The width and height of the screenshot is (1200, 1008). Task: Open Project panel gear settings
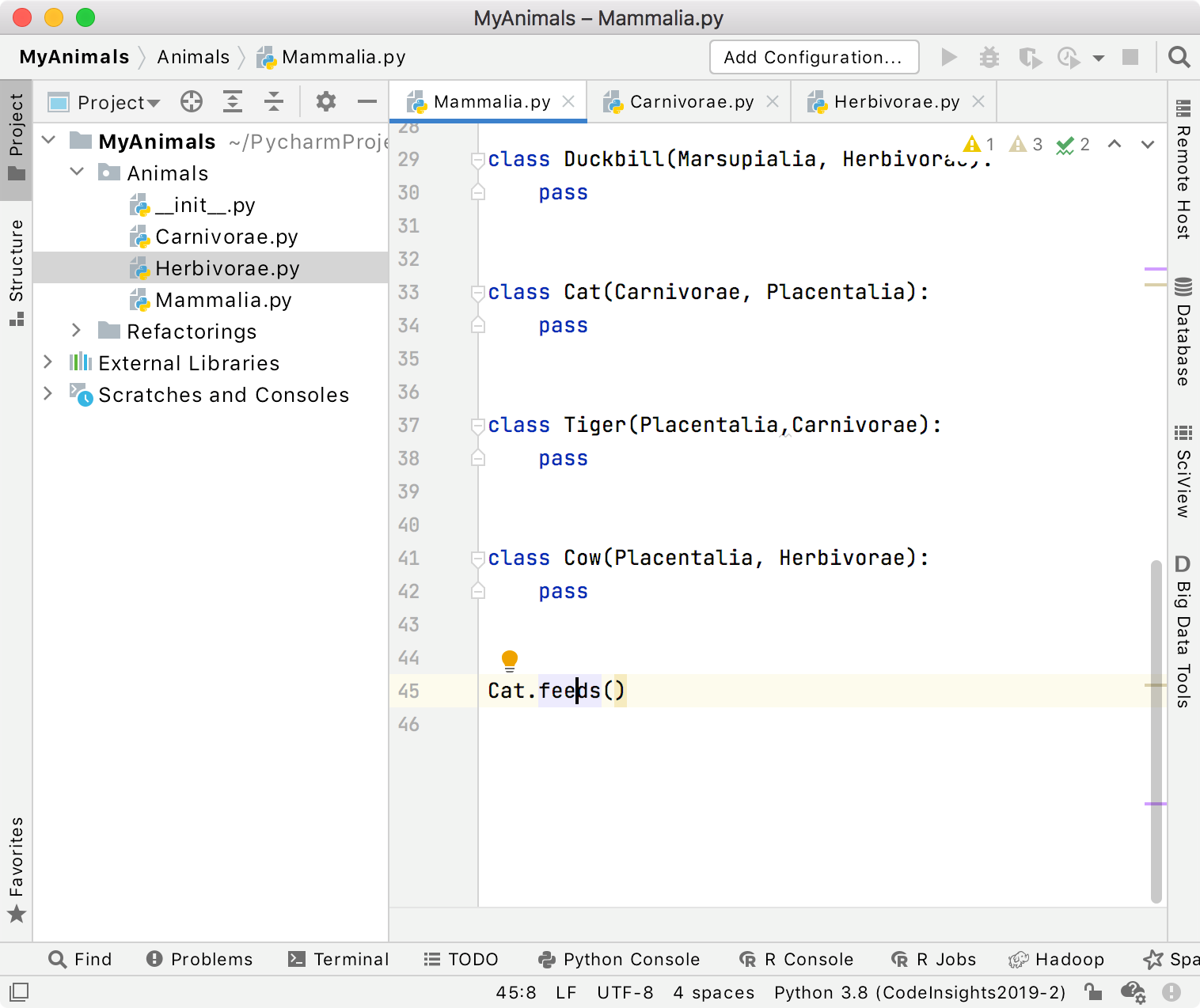(325, 101)
